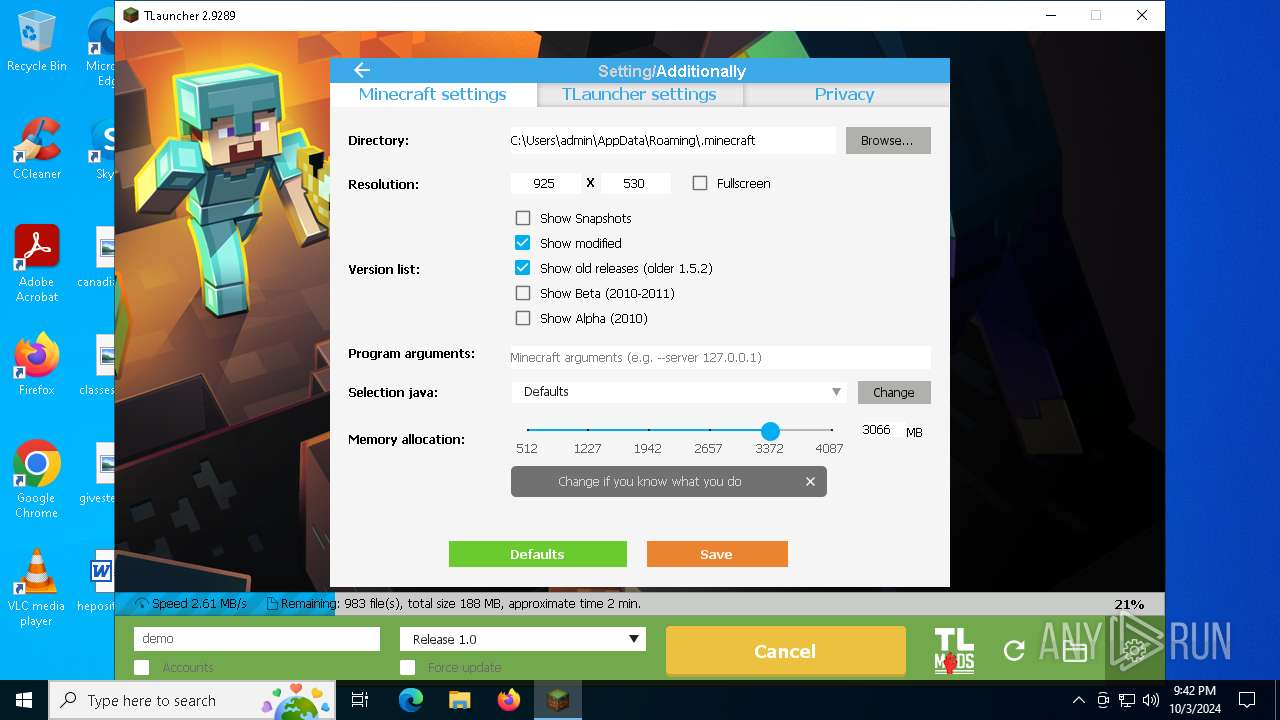Viewport: 1280px width, 720px height.
Task: Open VLC media player desktop shortcut
Action: (x=37, y=588)
